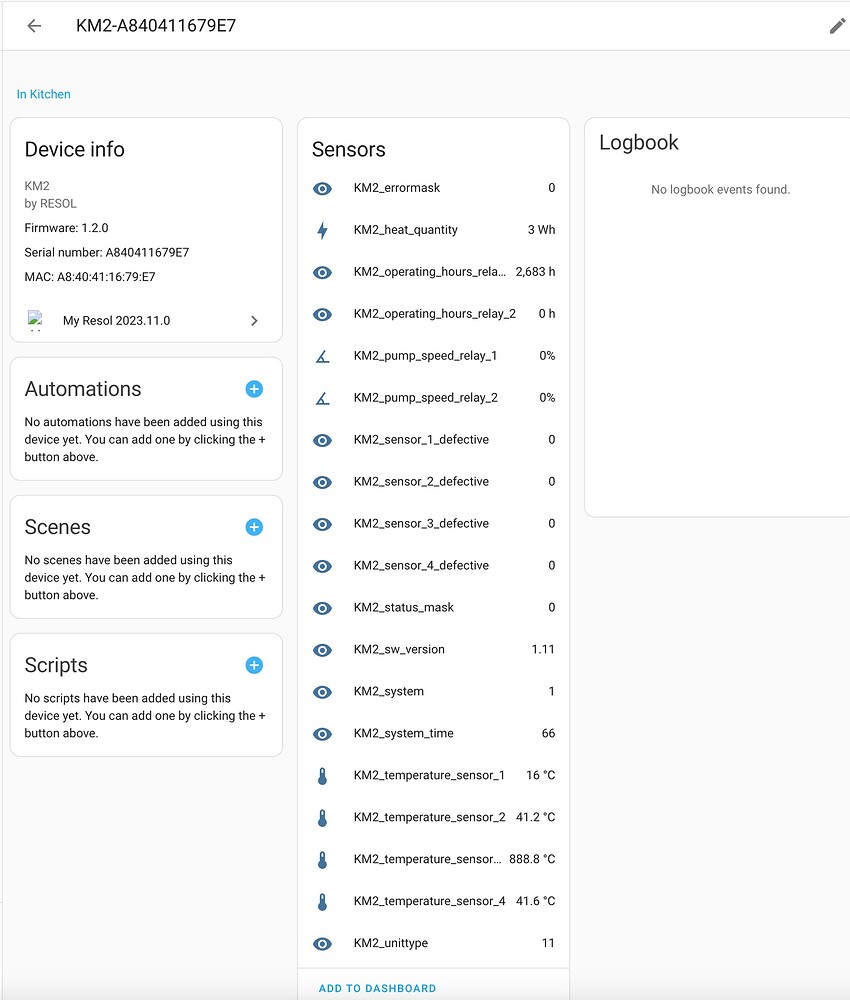Select the thermometer icon for KM2_temperature_sensor_4

pos(323,901)
